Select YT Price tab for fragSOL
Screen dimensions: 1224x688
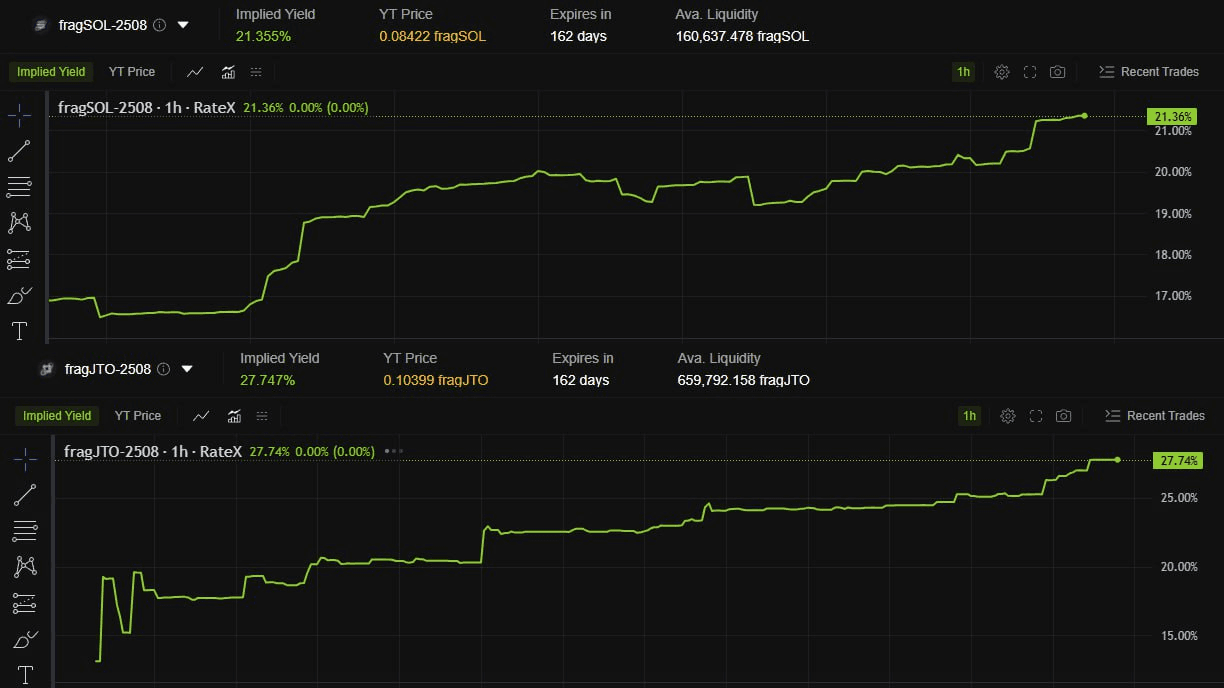[x=132, y=72]
